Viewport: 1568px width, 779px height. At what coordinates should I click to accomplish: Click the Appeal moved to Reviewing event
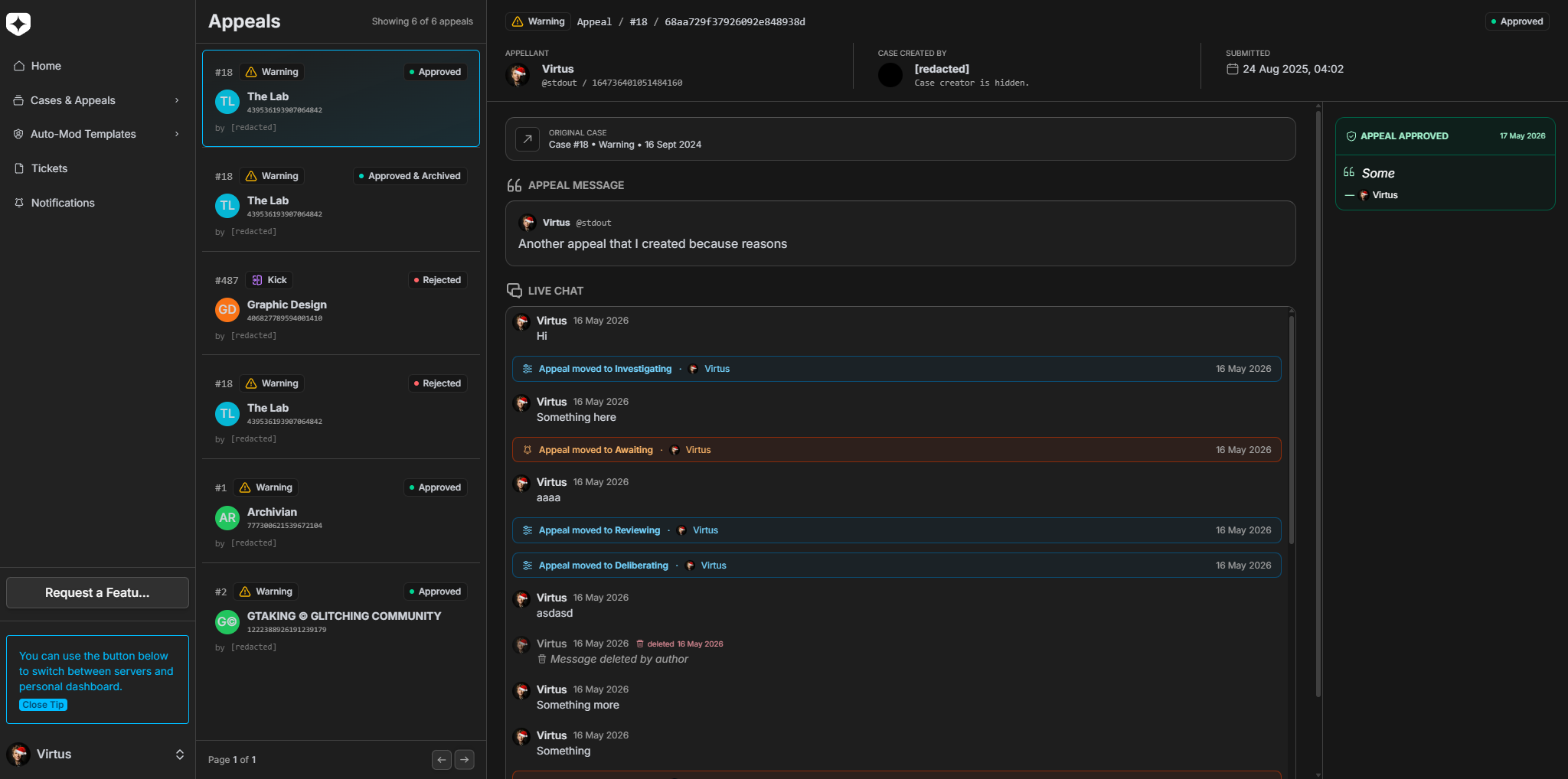click(897, 530)
